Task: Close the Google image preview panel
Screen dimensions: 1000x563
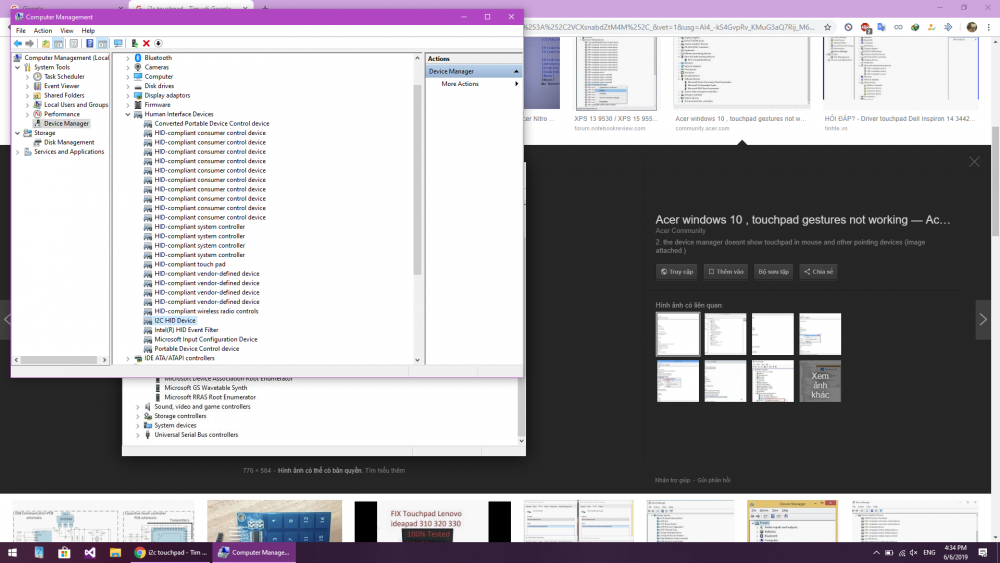Action: click(974, 162)
